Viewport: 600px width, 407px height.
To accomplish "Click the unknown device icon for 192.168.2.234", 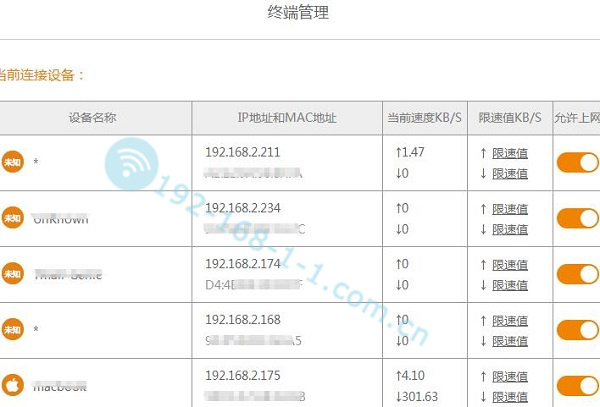I will coord(12,218).
